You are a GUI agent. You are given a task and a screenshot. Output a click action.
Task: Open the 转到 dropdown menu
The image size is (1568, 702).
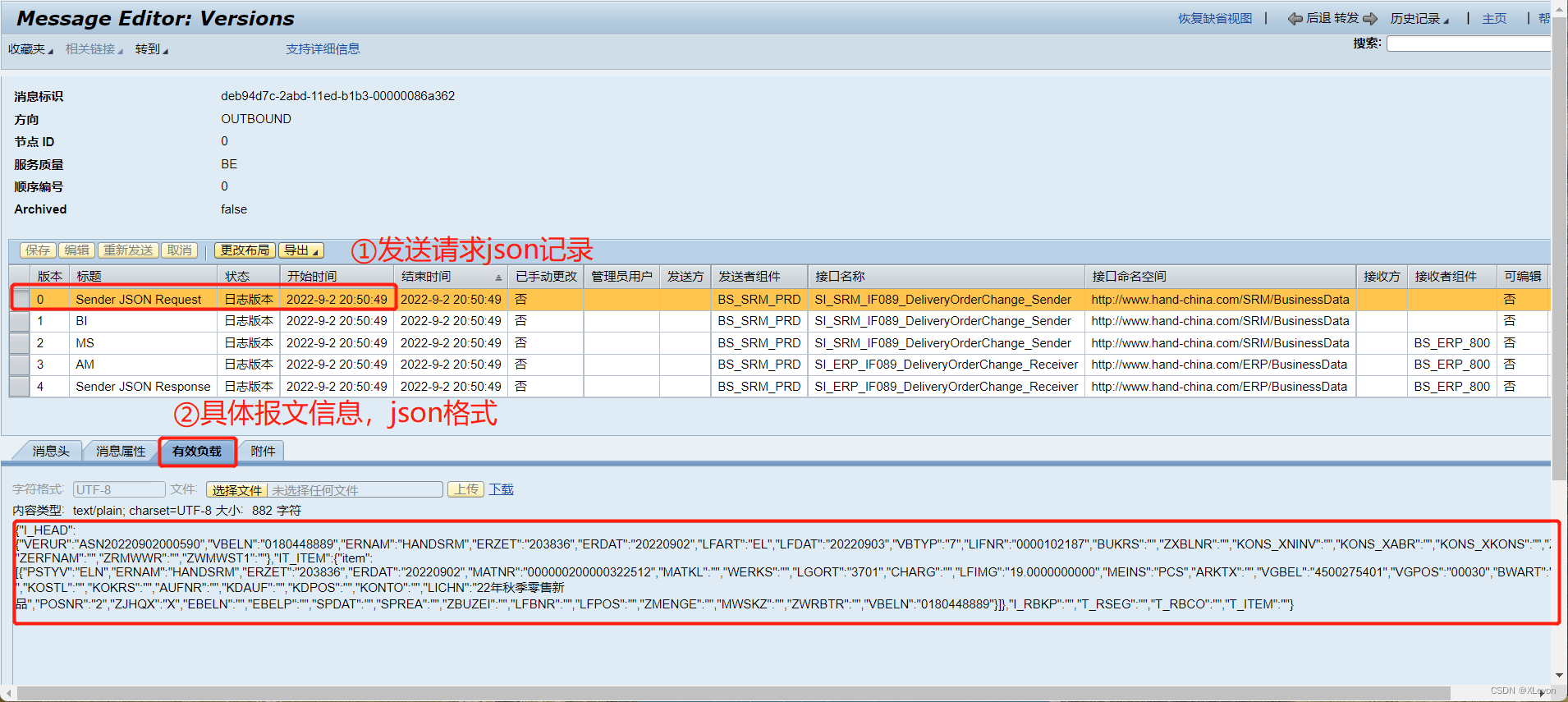[x=151, y=49]
